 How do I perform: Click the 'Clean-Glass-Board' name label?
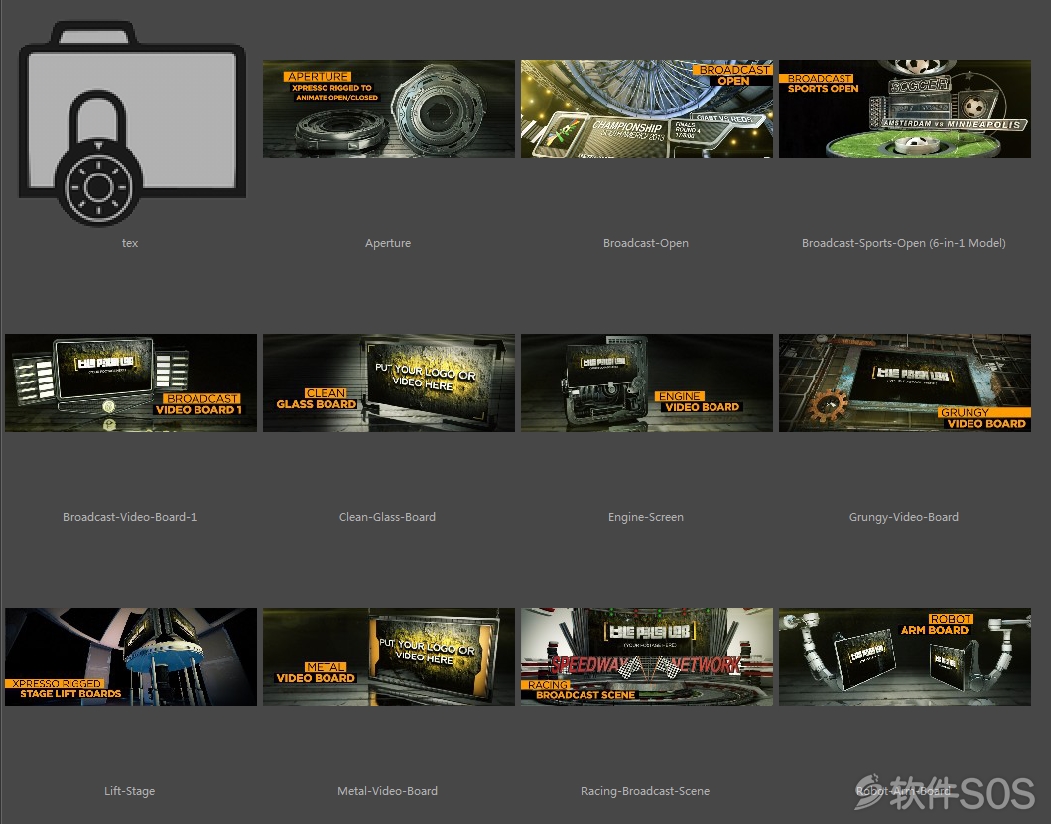[387, 517]
